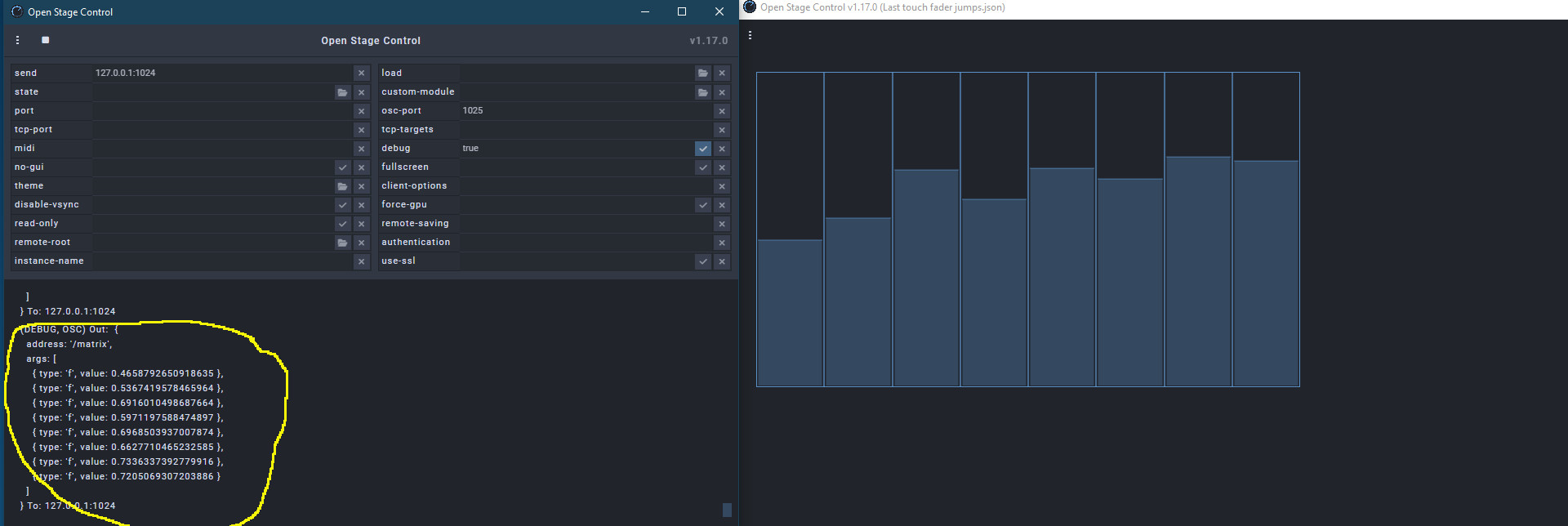
Task: Click the debug line with value 0.4658792650918635
Action: coord(127,373)
